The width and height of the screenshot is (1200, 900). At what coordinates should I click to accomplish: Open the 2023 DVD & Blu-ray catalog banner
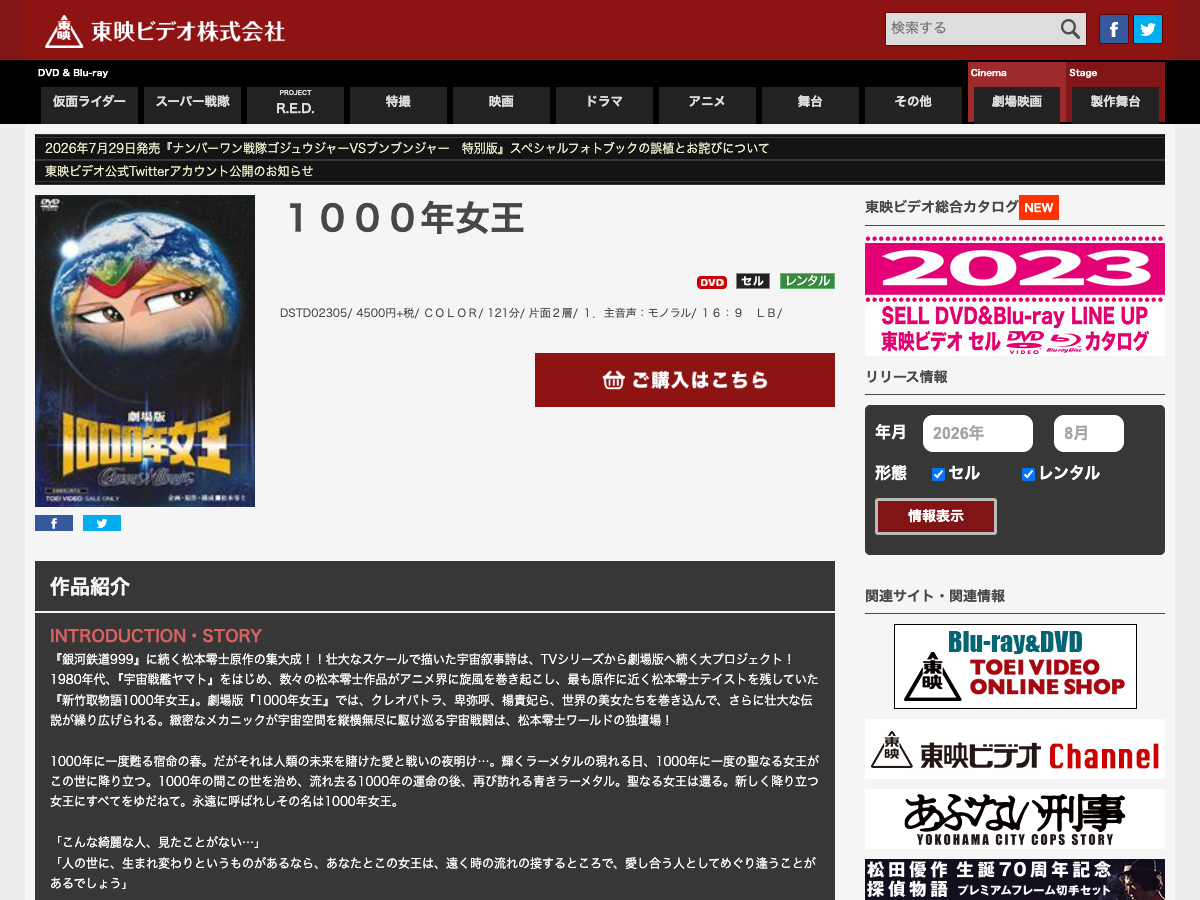pos(1015,296)
